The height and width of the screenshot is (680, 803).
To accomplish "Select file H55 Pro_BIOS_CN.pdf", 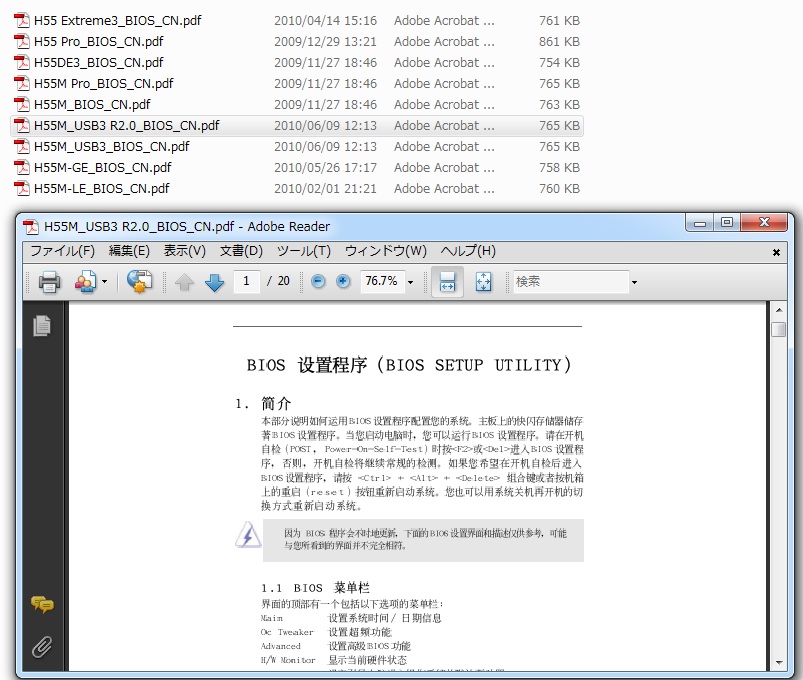I will tap(99, 41).
